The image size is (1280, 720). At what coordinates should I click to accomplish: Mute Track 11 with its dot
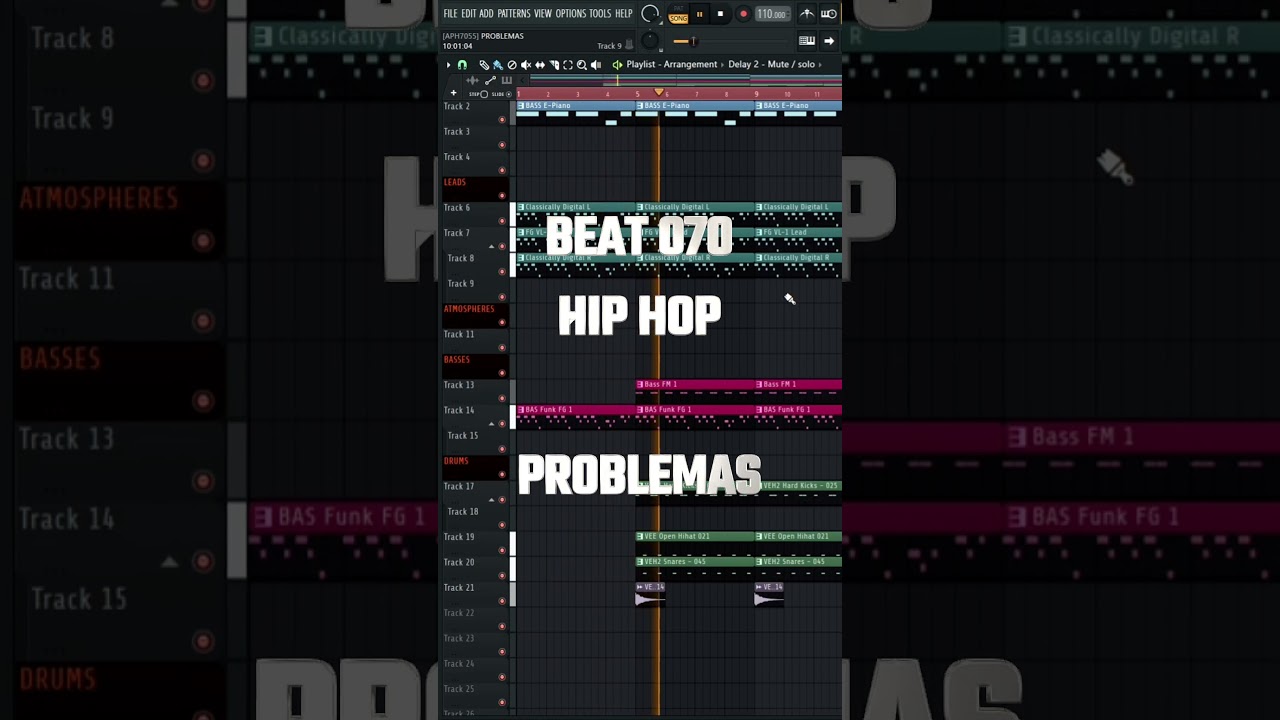tap(502, 347)
